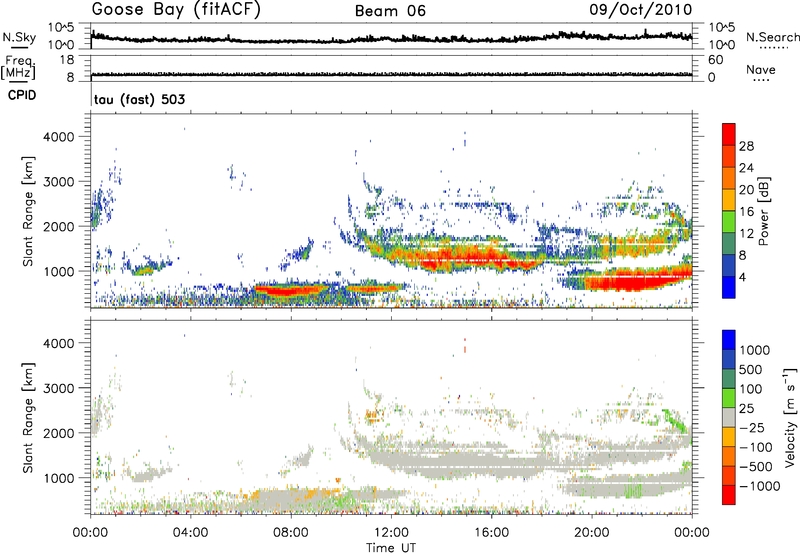Select the "N.Sky" legend label
The image size is (800, 554).
pos(19,37)
